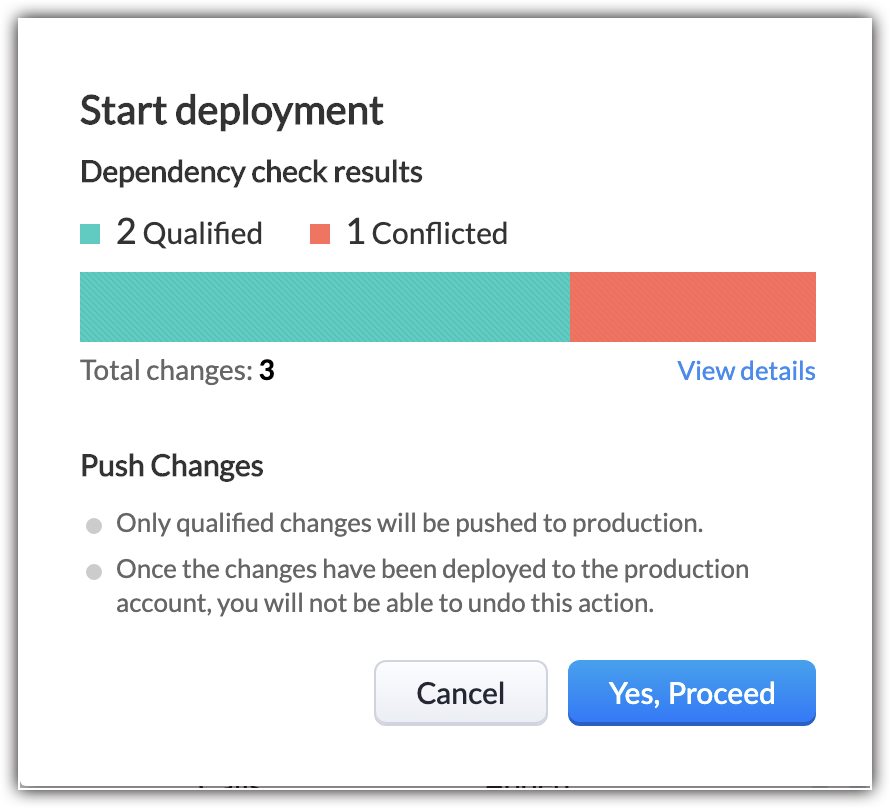
Task: Click the 'Qualified' legend label
Action: (x=202, y=234)
